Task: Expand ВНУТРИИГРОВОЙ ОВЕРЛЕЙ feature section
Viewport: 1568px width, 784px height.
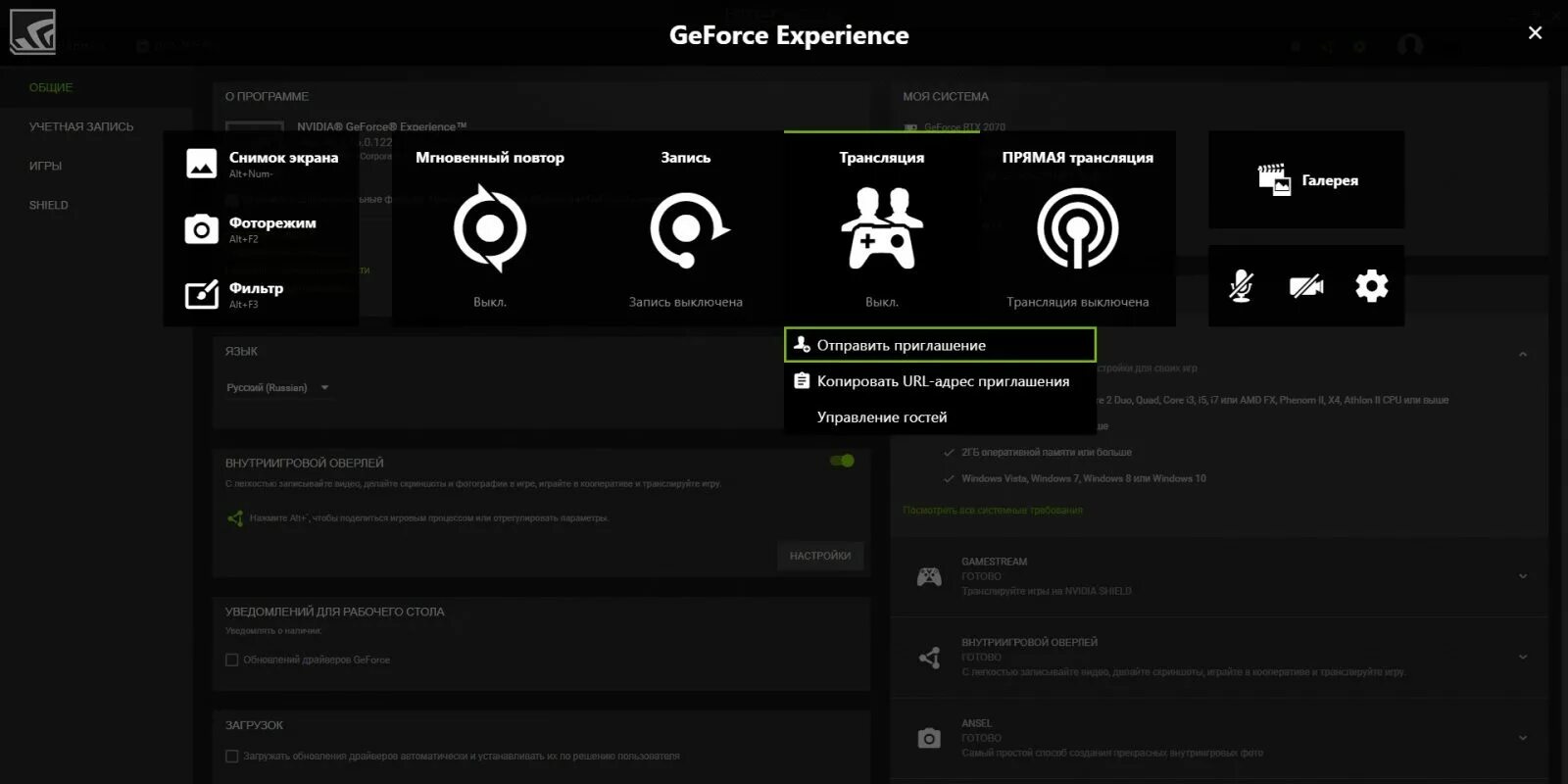Action: coord(1523,657)
